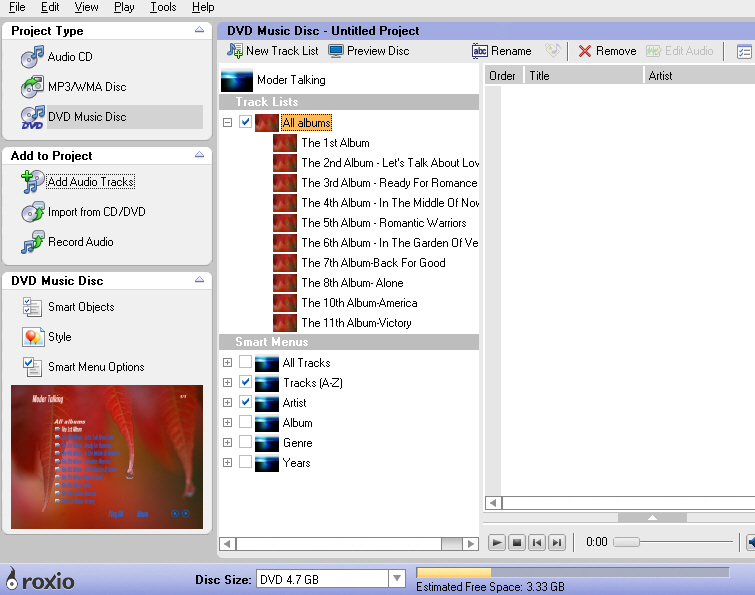
Task: Select The 5th Album - Romantic Warriors
Action: (384, 223)
